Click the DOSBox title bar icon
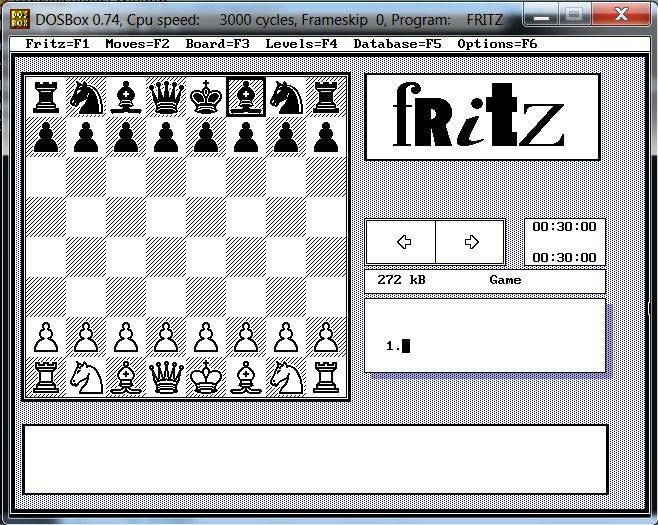 point(19,19)
